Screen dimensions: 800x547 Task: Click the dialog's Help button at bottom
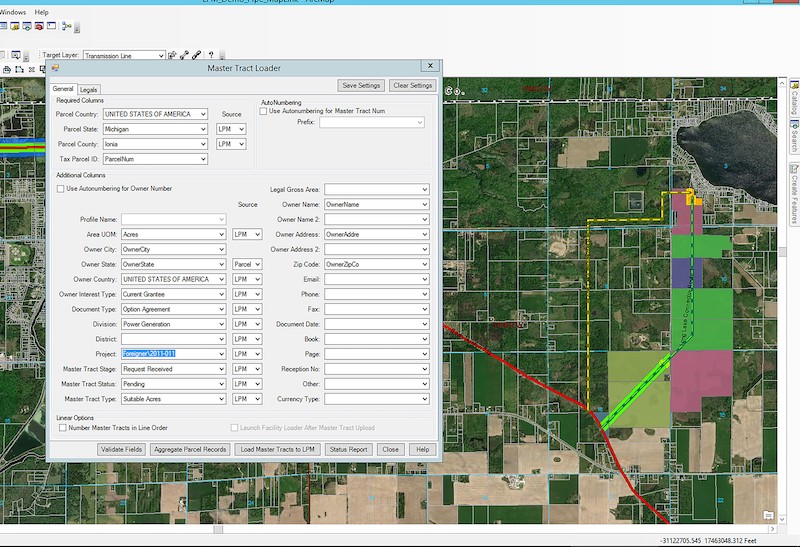click(422, 449)
